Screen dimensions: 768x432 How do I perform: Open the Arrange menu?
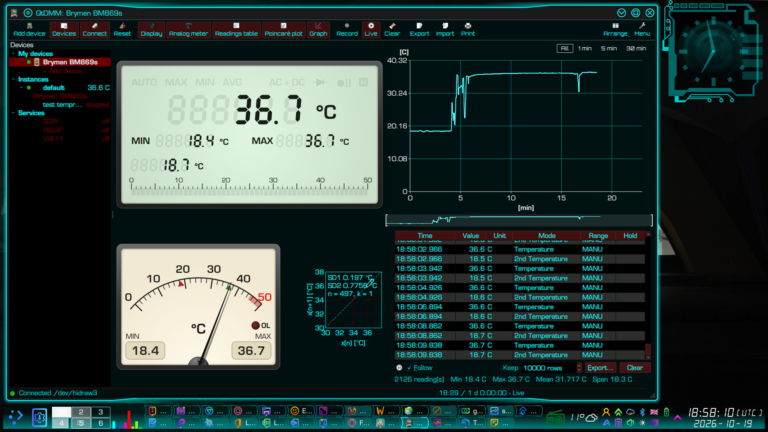pos(615,29)
